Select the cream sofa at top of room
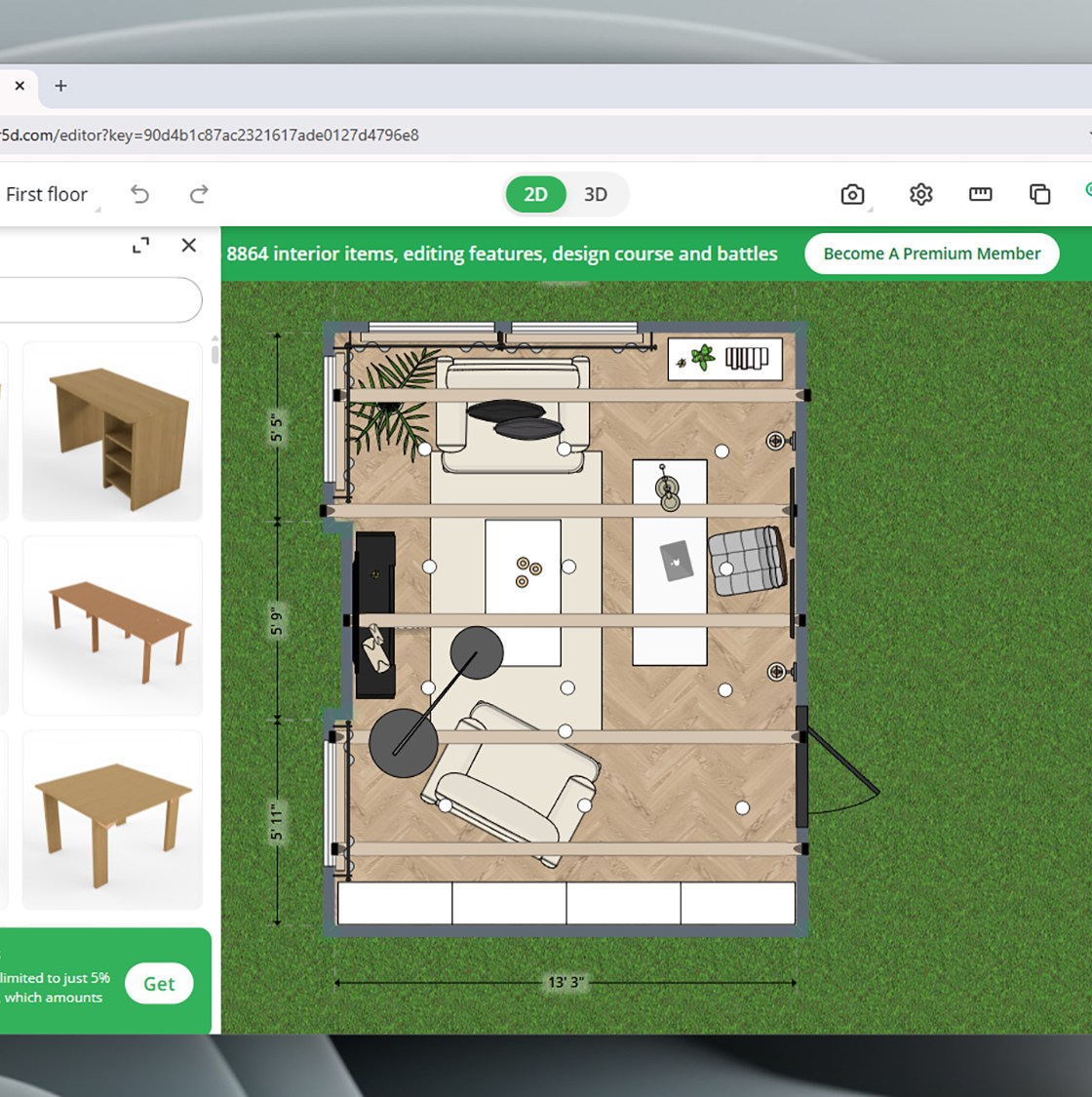The height and width of the screenshot is (1097, 1092). tap(513, 414)
